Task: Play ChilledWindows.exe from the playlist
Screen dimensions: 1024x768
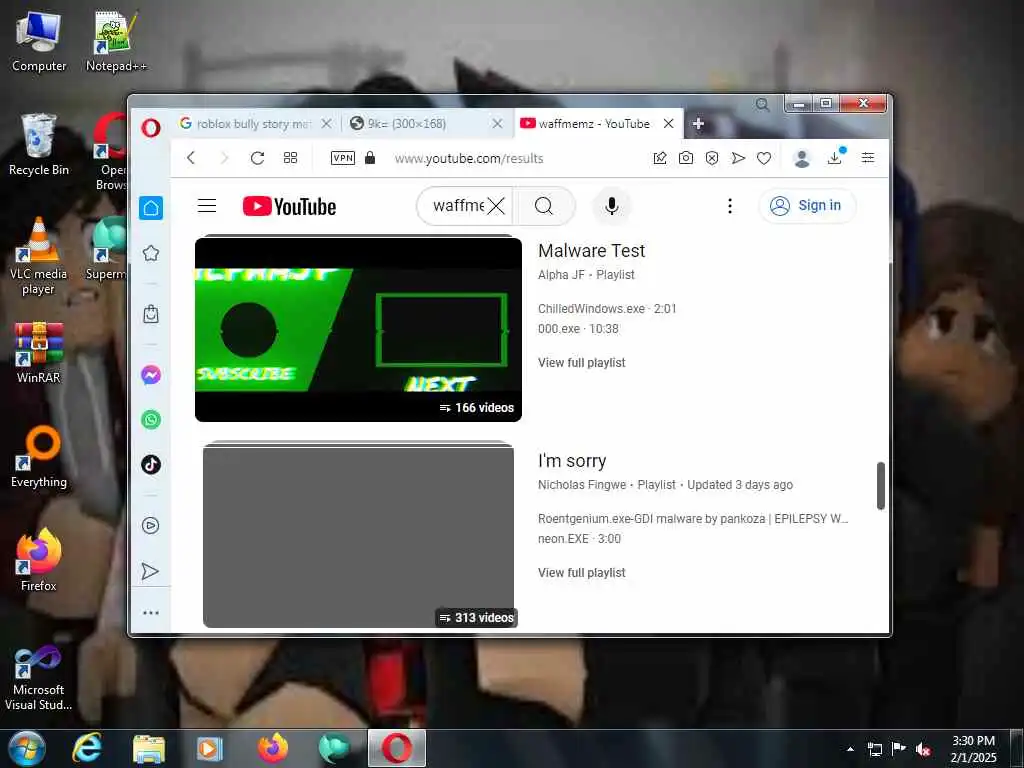Action: point(607,309)
